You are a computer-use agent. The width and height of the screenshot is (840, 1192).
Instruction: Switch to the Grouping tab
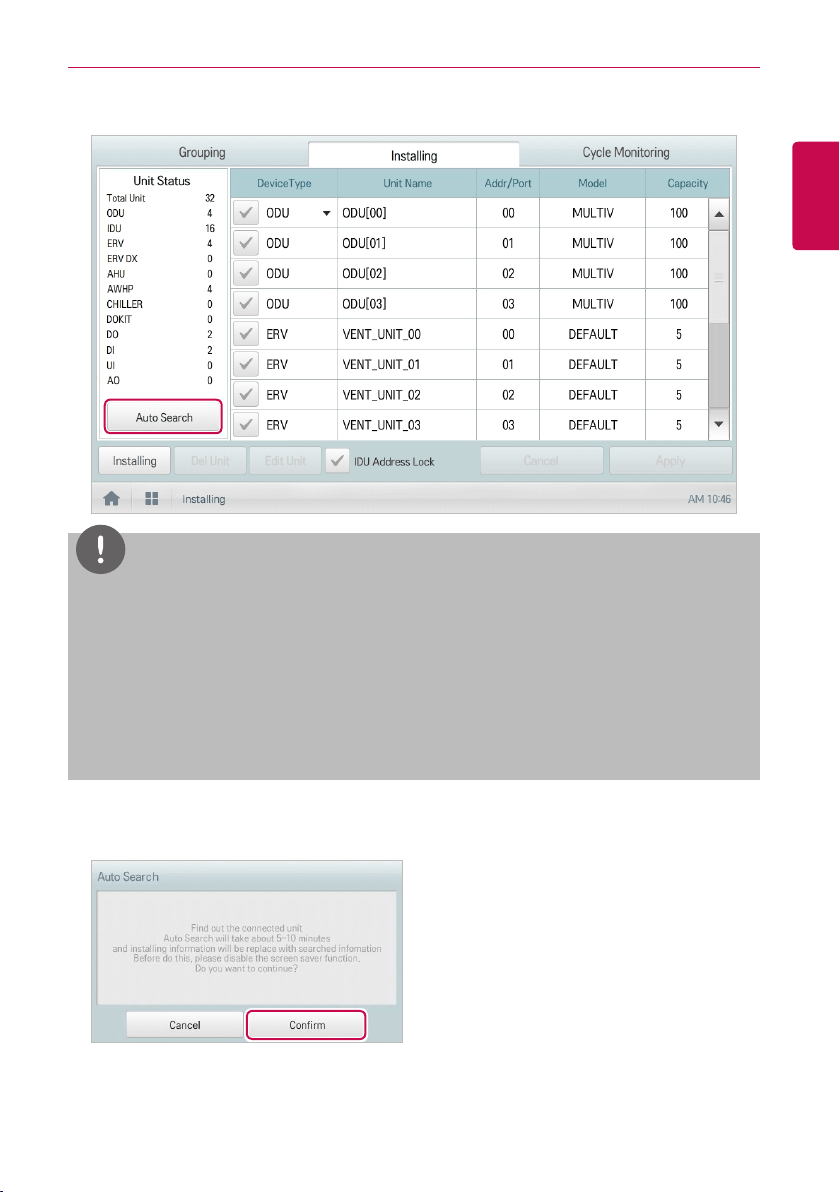(x=201, y=152)
